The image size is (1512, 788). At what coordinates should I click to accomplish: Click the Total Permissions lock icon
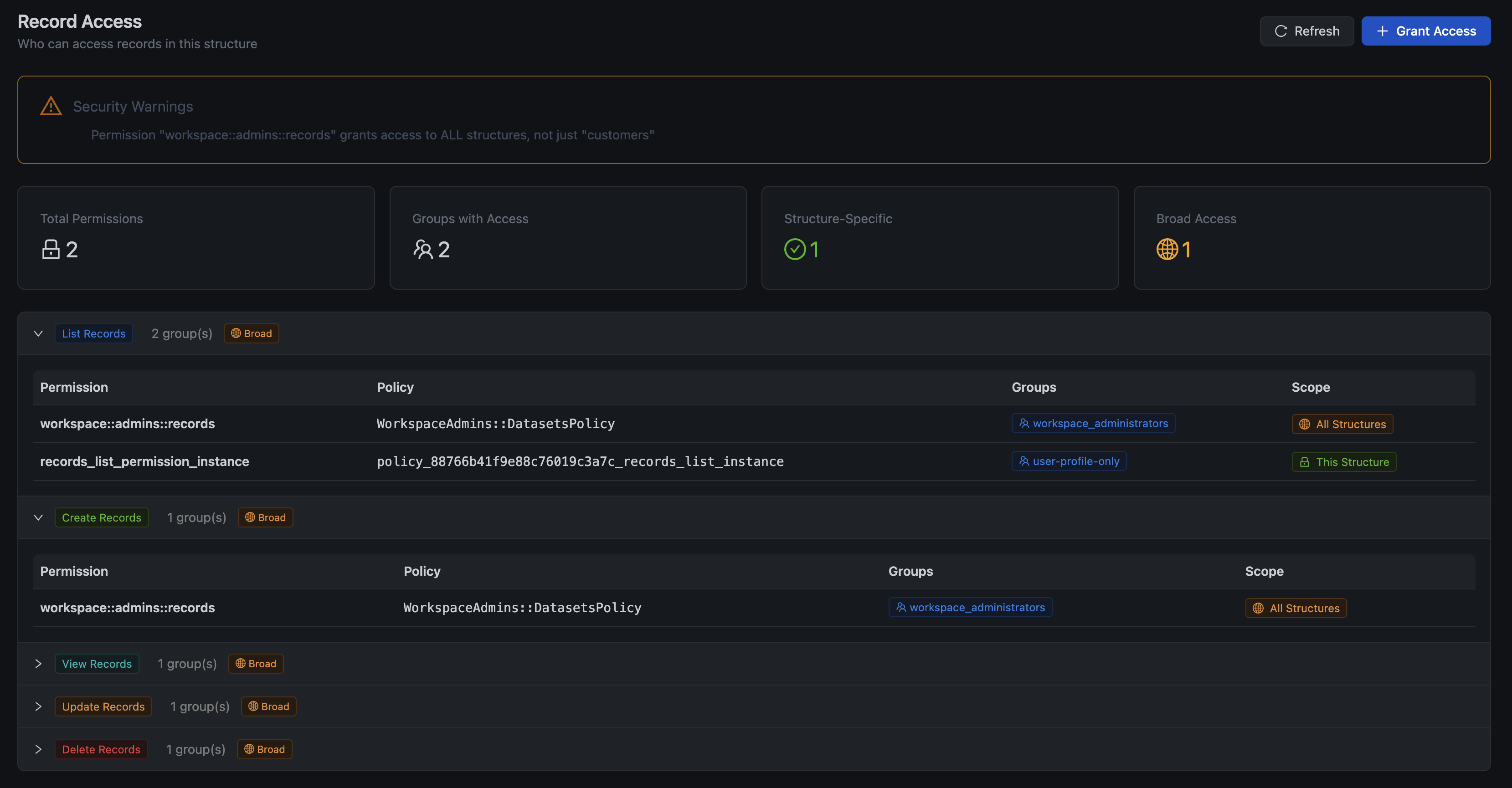click(51, 249)
